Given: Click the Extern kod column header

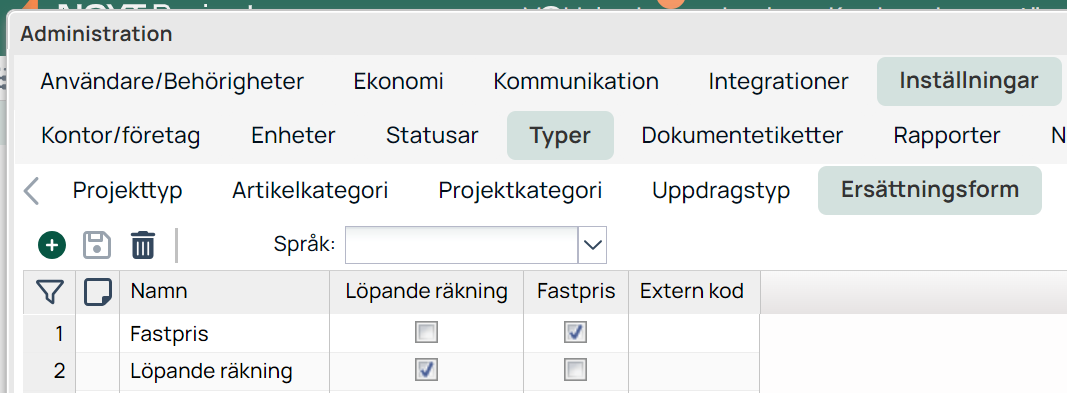Looking at the screenshot, I should point(694,292).
